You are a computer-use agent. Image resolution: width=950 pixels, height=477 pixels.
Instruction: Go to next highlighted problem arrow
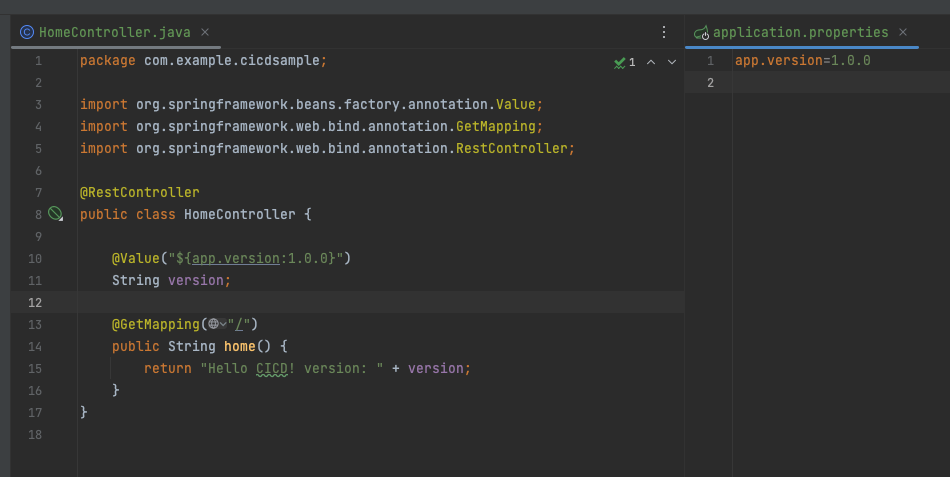(672, 62)
